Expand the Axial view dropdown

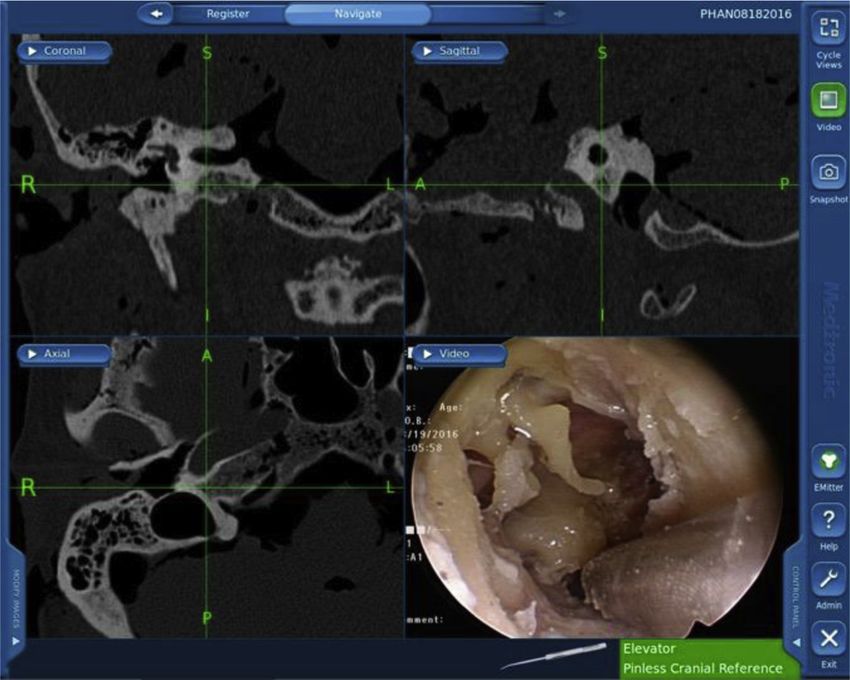point(64,354)
